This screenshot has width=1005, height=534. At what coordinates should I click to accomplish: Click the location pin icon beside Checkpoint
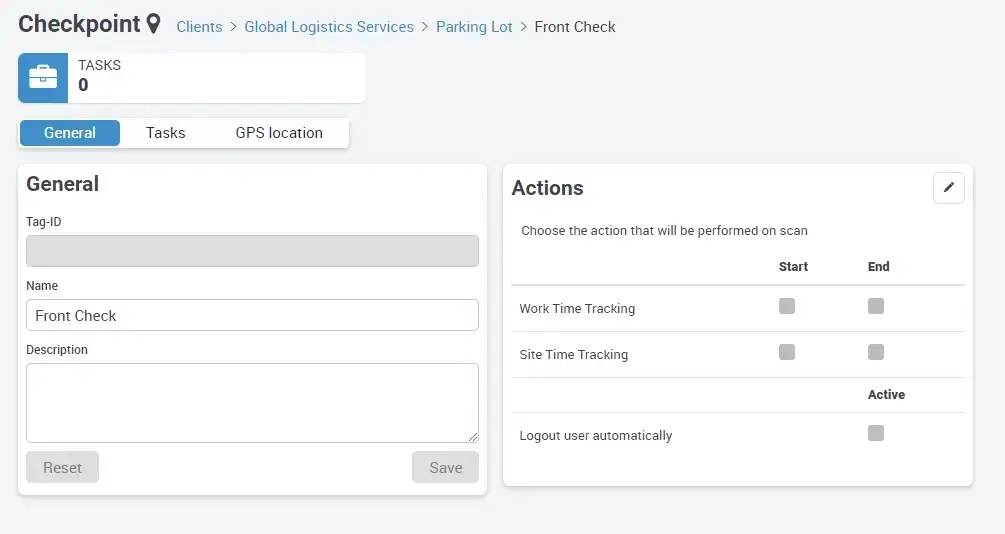pos(153,24)
